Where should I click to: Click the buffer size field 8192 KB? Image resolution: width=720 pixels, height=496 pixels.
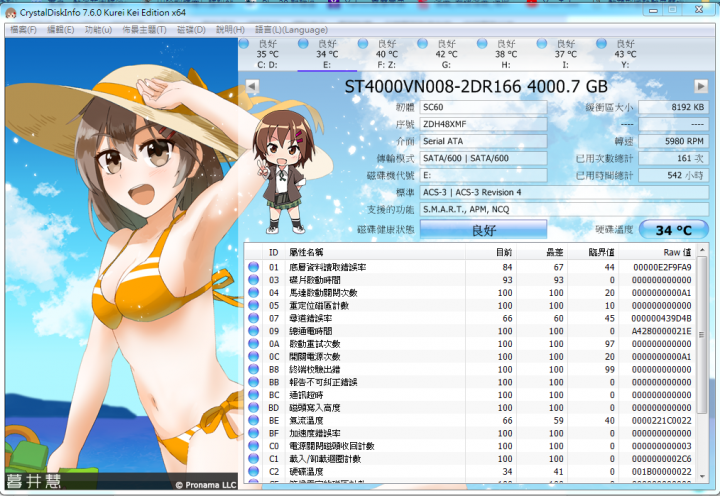(673, 107)
